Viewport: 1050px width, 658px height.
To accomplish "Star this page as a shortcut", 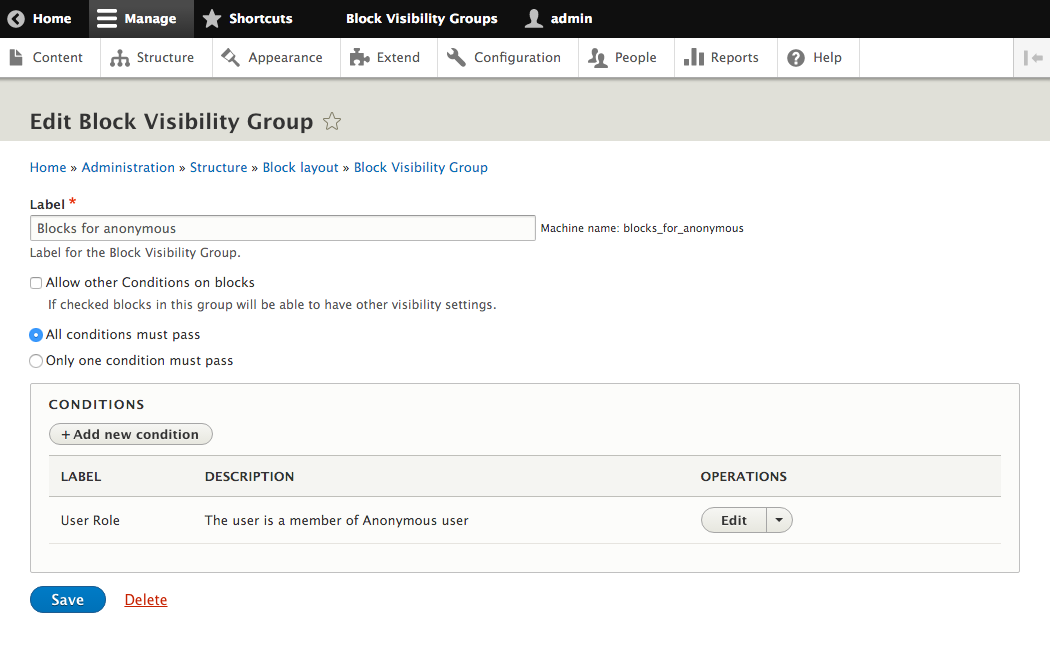I will point(331,121).
